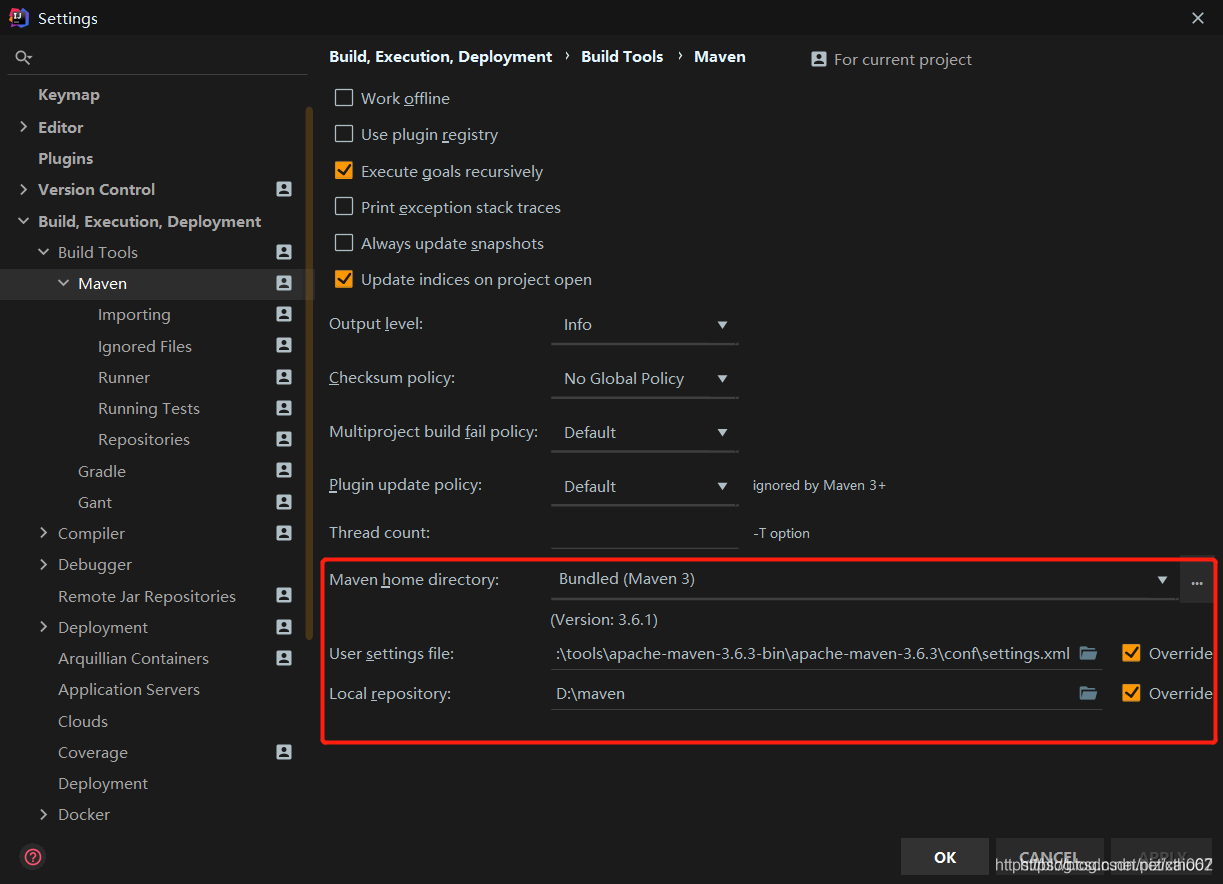The image size is (1223, 884).
Task: Click project-level icon beside Compiler
Action: [284, 533]
